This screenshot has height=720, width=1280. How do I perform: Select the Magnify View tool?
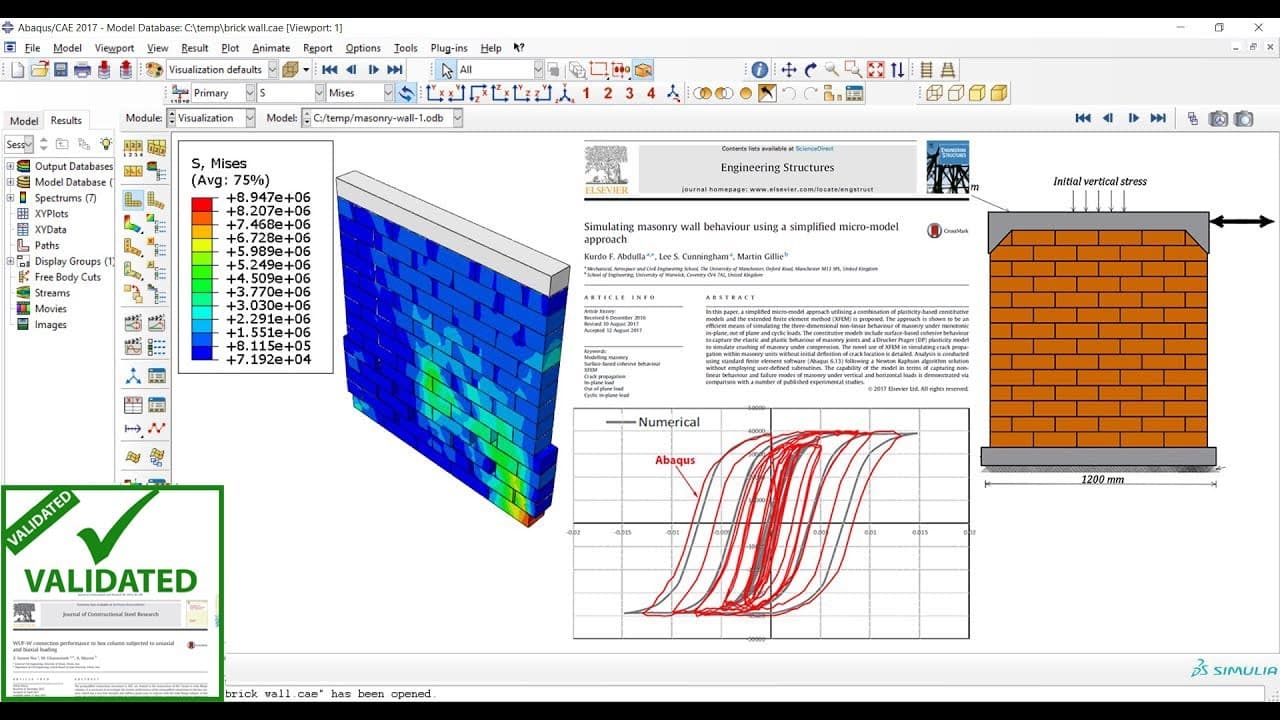coord(832,69)
